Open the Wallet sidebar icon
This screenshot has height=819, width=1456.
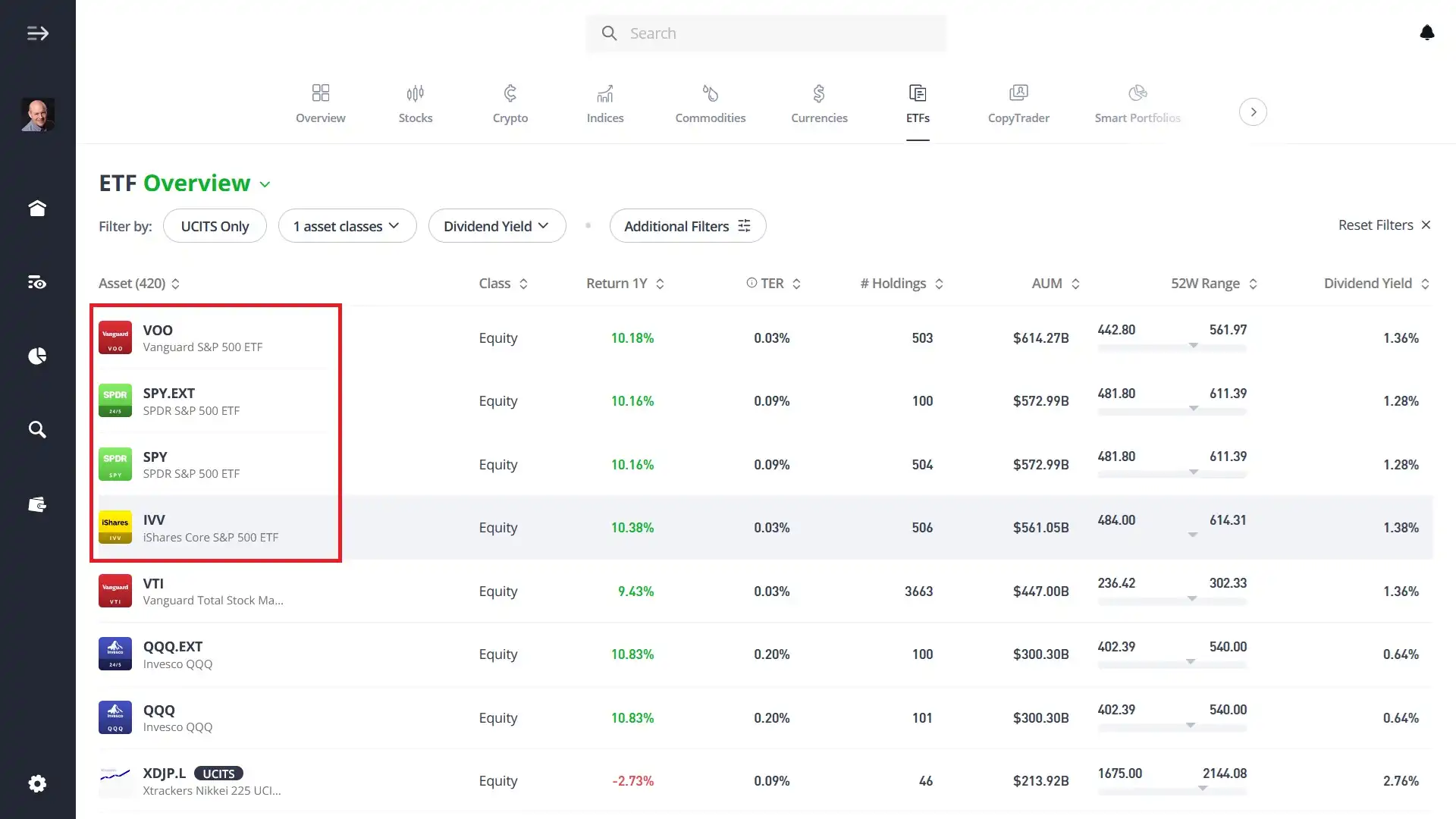pyautogui.click(x=37, y=504)
